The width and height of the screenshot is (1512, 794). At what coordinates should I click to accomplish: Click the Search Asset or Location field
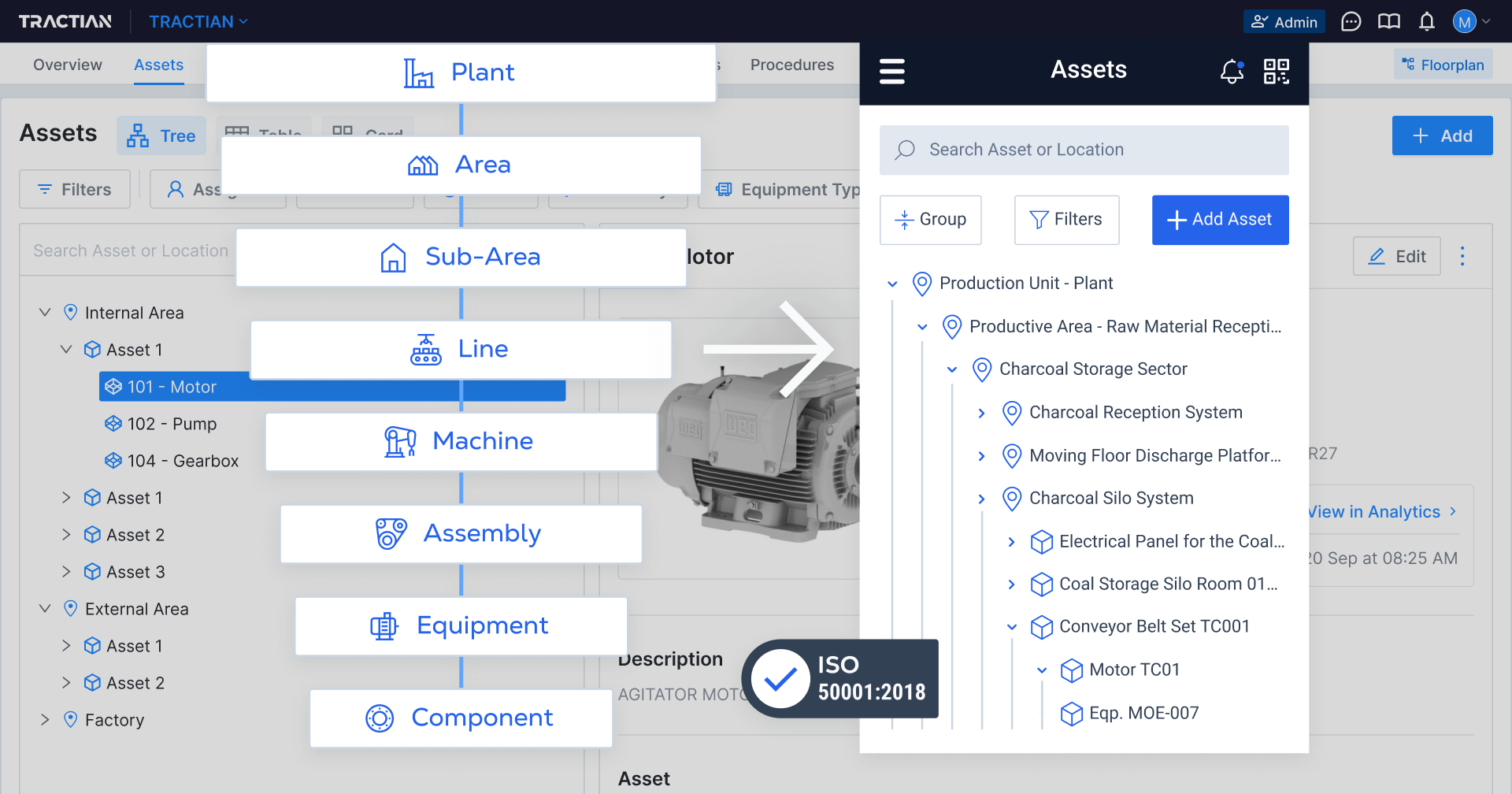pos(1084,150)
